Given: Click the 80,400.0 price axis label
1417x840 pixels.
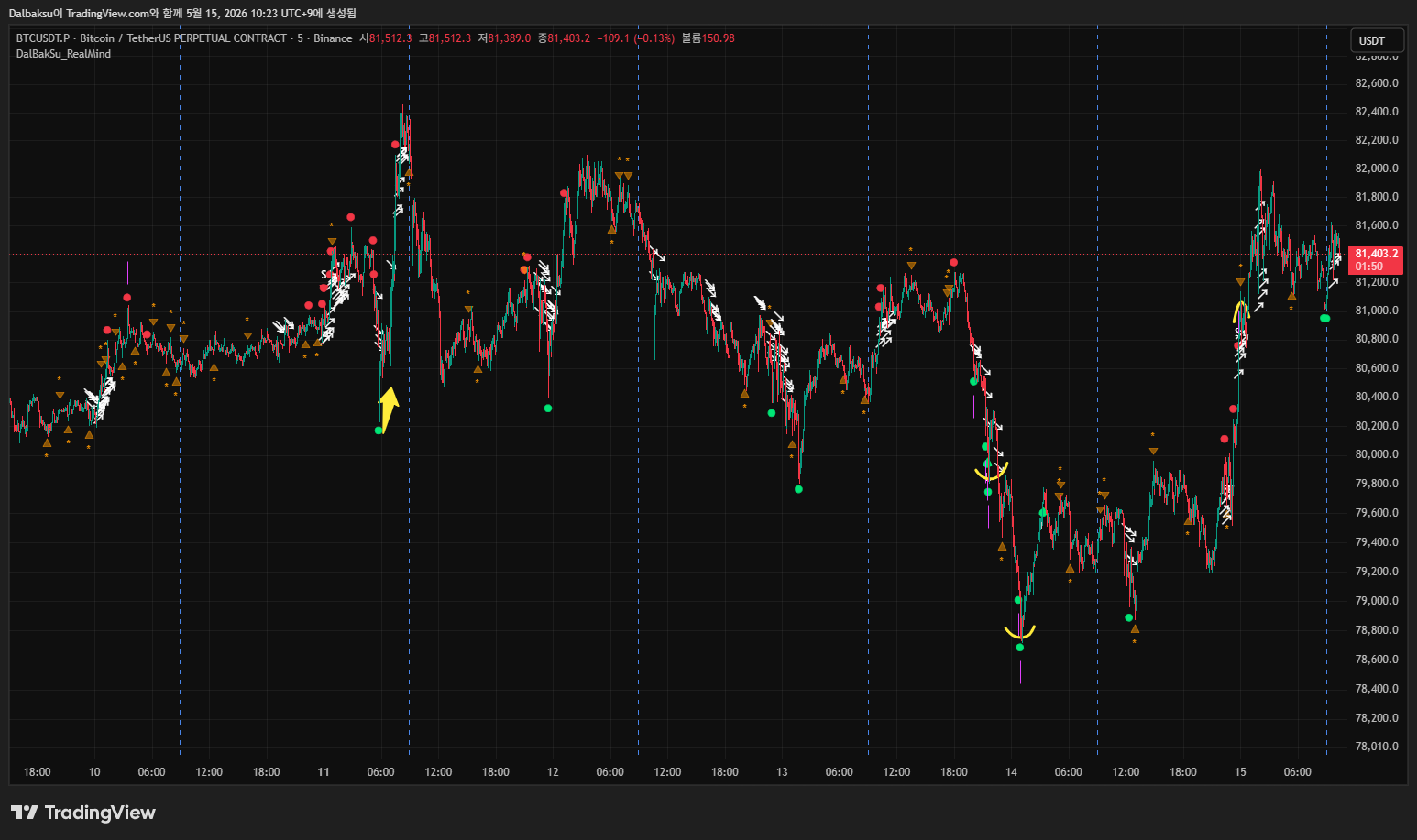Looking at the screenshot, I should (1377, 397).
